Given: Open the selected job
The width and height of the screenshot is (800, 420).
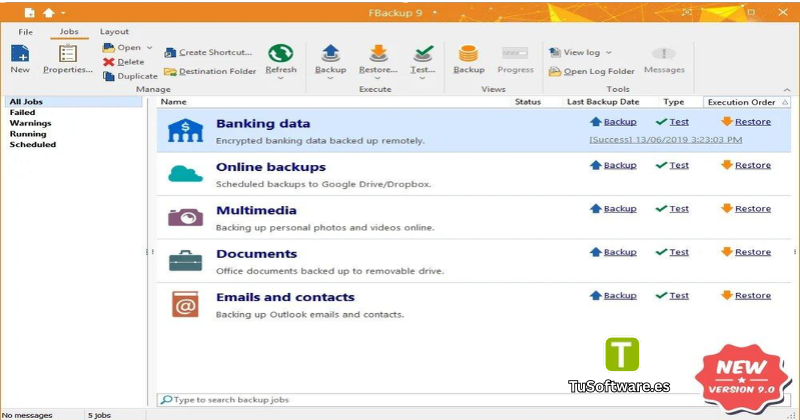Looking at the screenshot, I should click(x=122, y=47).
